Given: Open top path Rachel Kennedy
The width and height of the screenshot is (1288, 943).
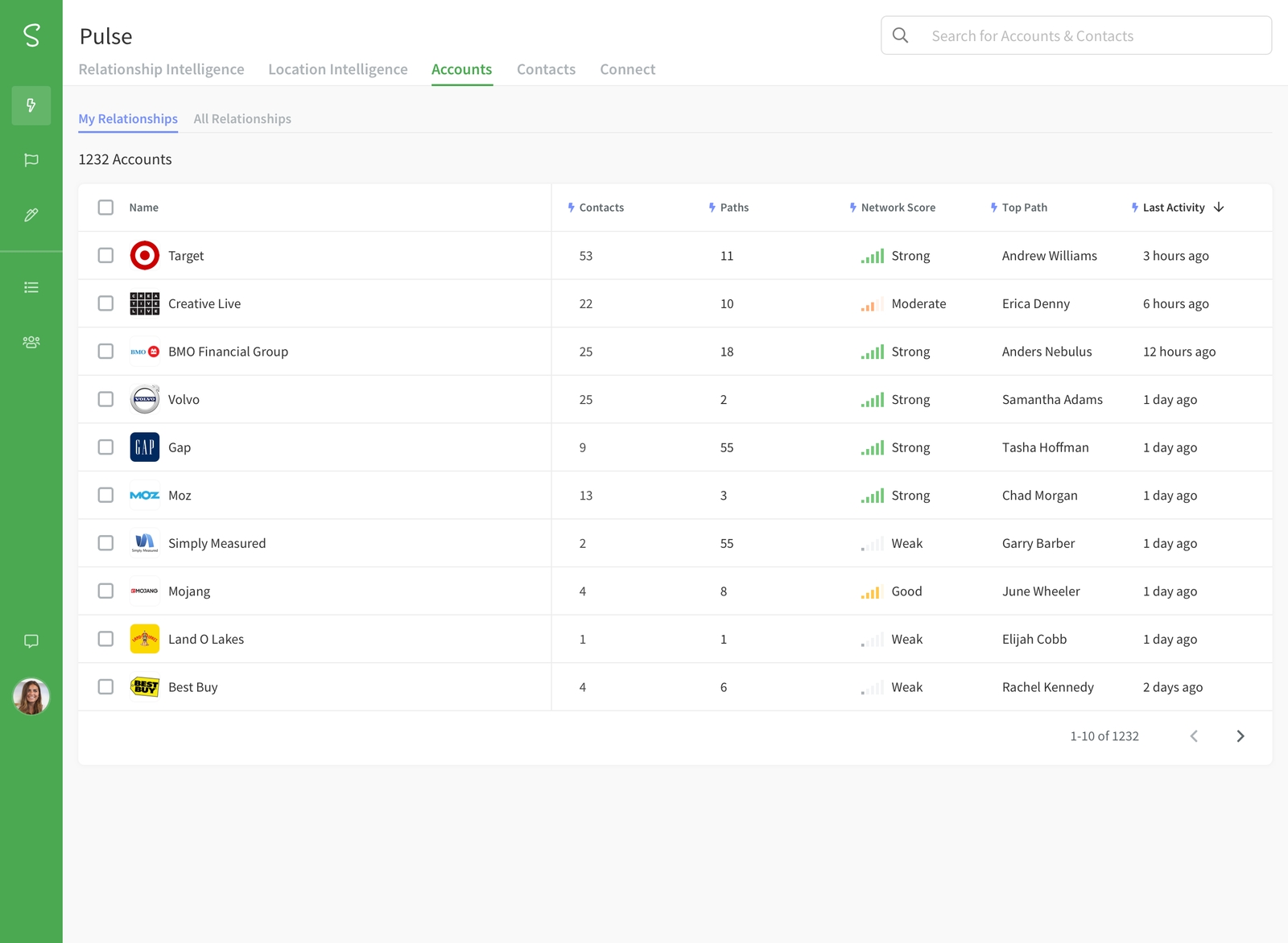Looking at the screenshot, I should (1048, 687).
